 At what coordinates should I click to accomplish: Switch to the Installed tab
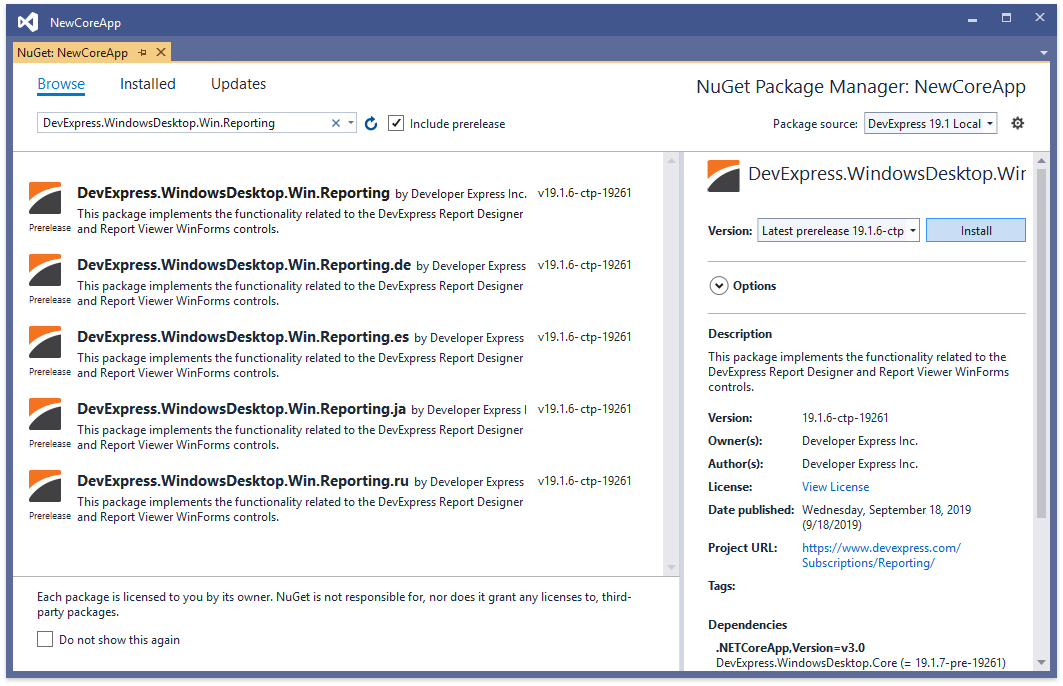pos(147,84)
